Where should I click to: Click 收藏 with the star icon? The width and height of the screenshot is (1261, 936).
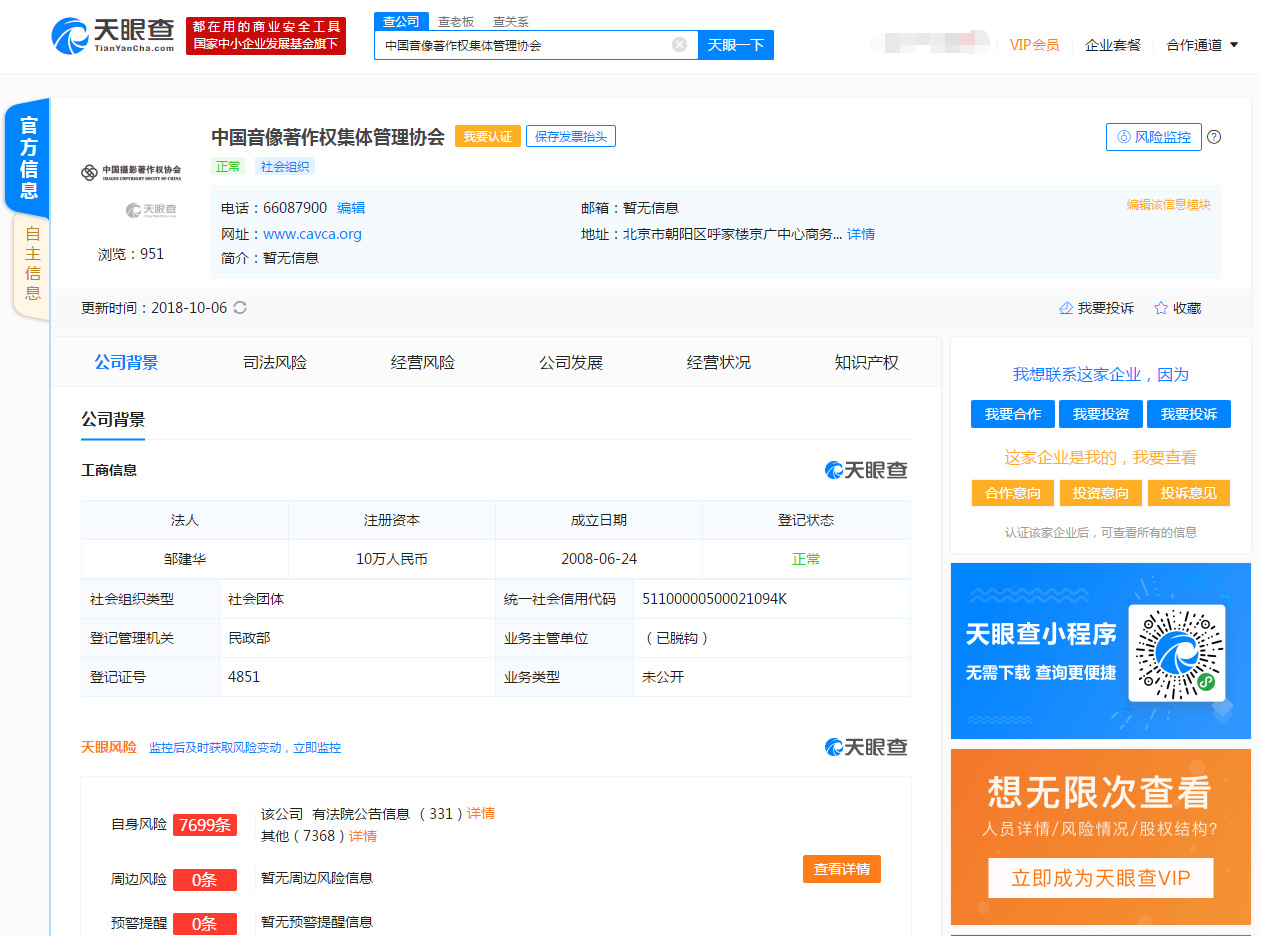1177,308
